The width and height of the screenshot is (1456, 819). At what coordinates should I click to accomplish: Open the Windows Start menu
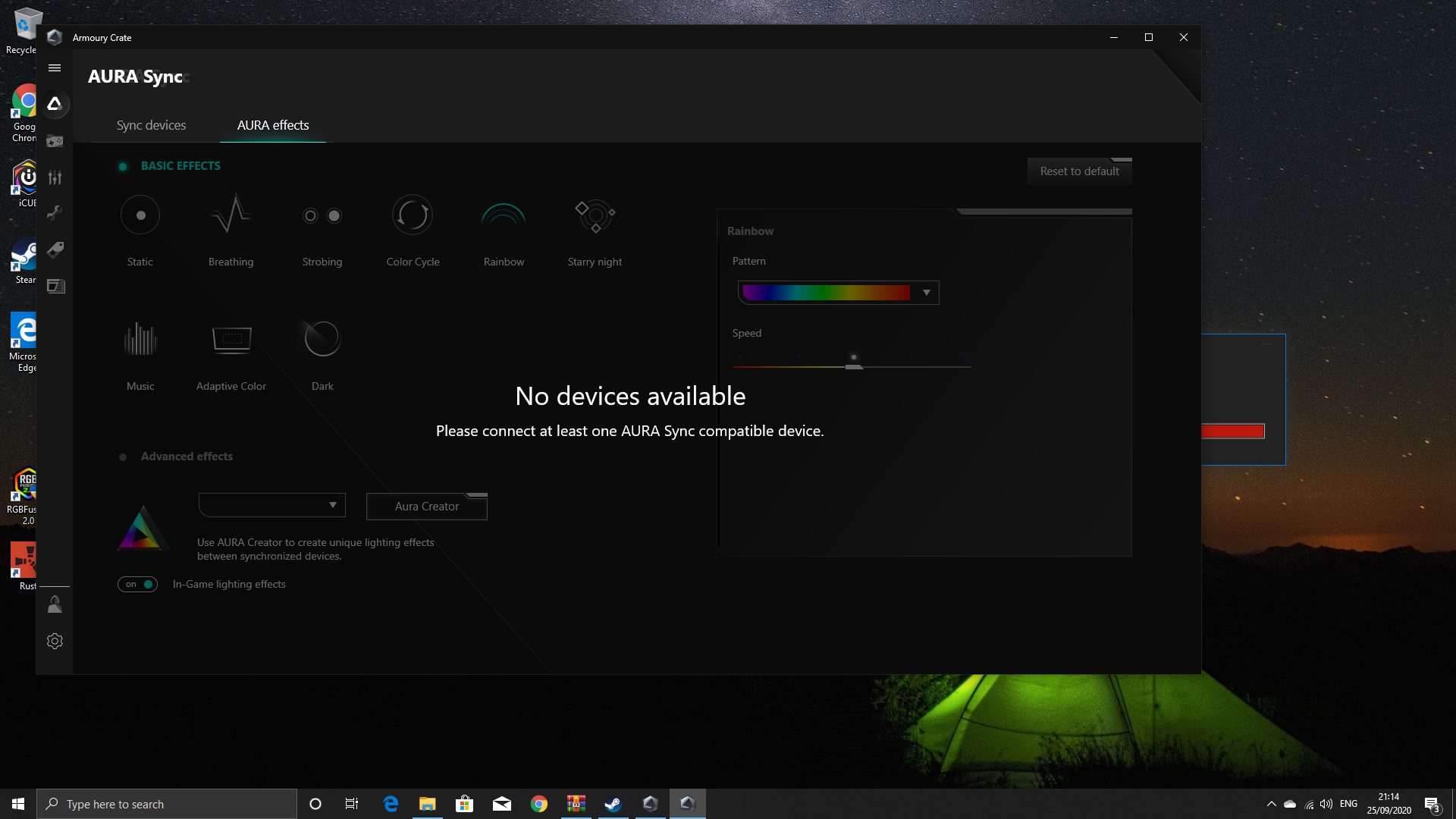click(18, 804)
